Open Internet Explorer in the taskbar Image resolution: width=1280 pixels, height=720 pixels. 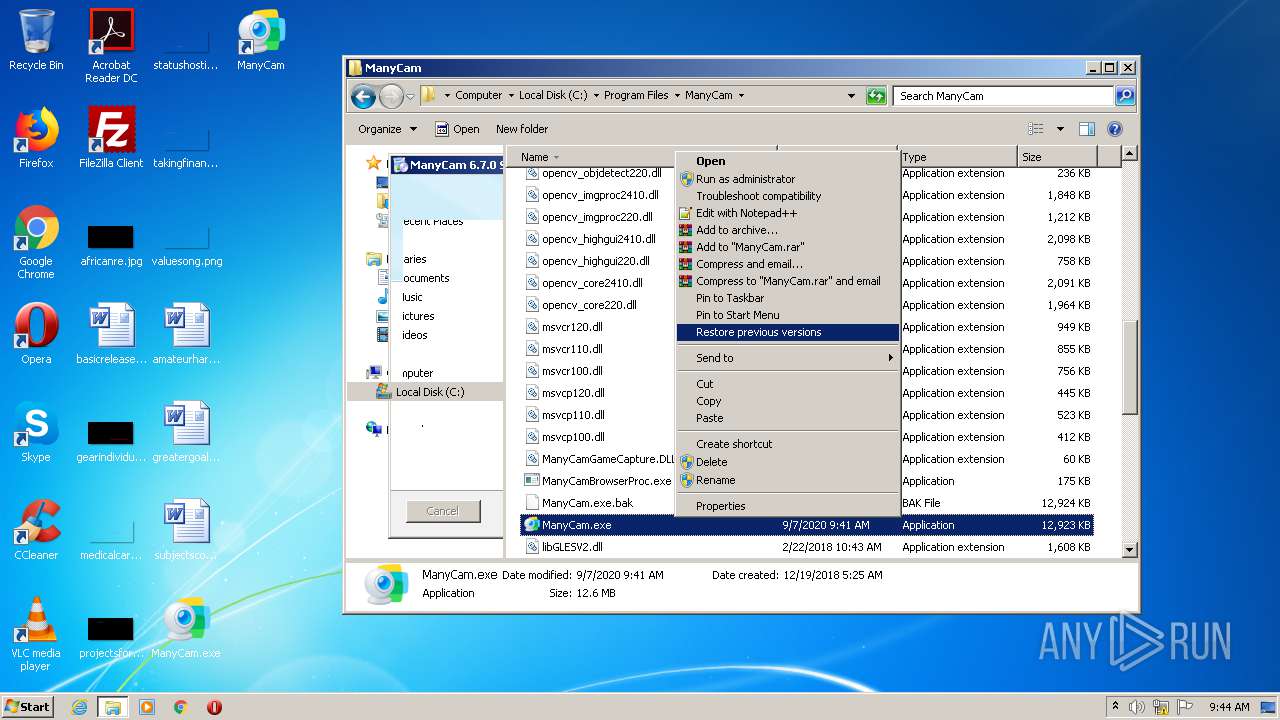tap(79, 707)
